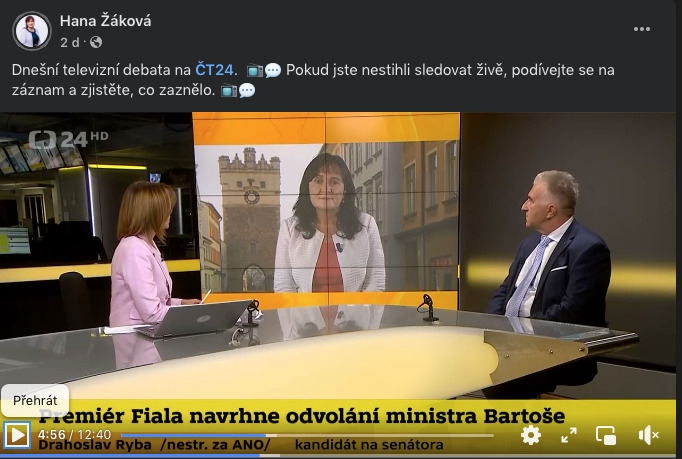
Task: Open Hana Žáková's profile picture
Action: click(32, 31)
